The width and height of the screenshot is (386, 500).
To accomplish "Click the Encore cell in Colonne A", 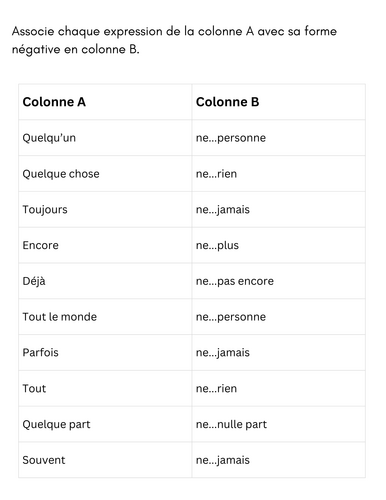I will [x=105, y=245].
